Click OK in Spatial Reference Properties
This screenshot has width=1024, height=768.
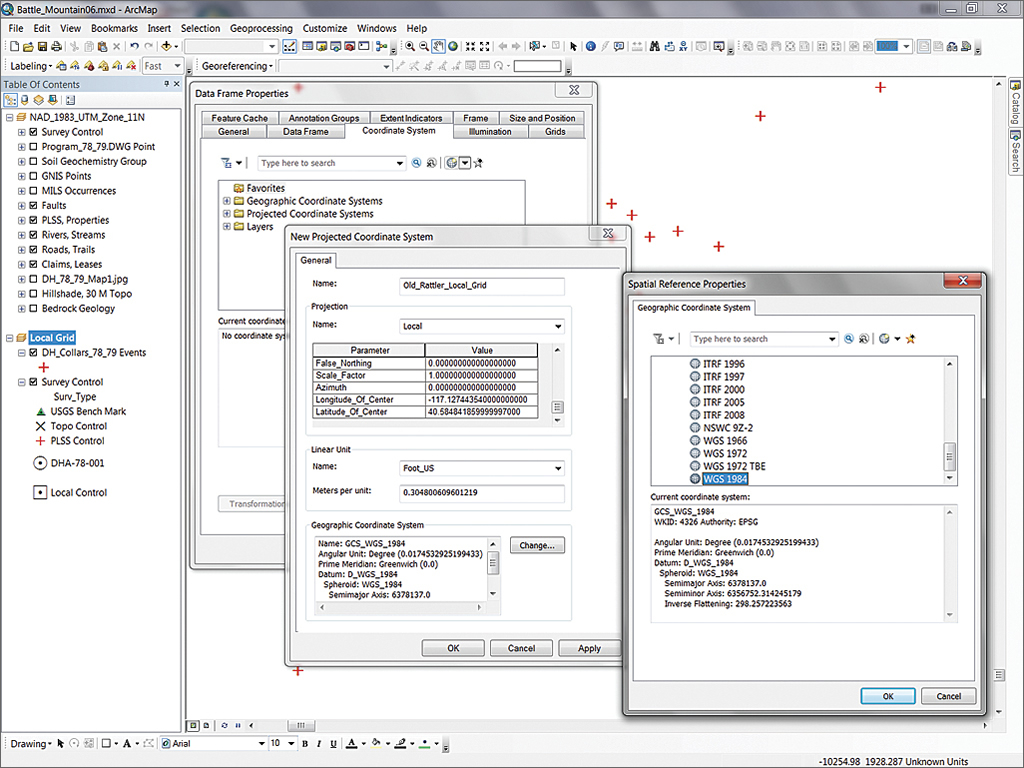coord(887,696)
